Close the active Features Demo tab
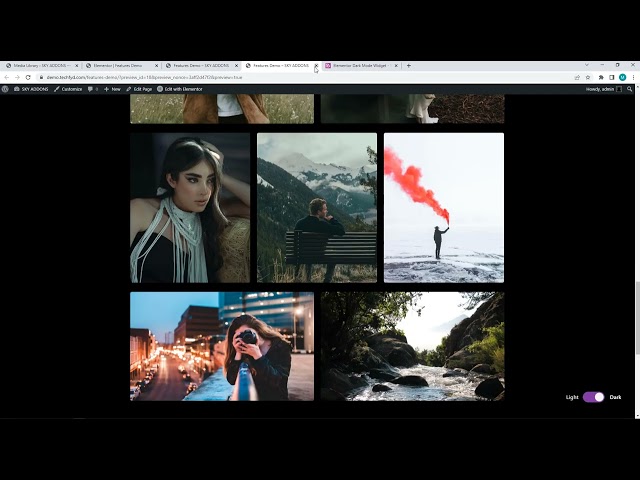 [x=316, y=65]
